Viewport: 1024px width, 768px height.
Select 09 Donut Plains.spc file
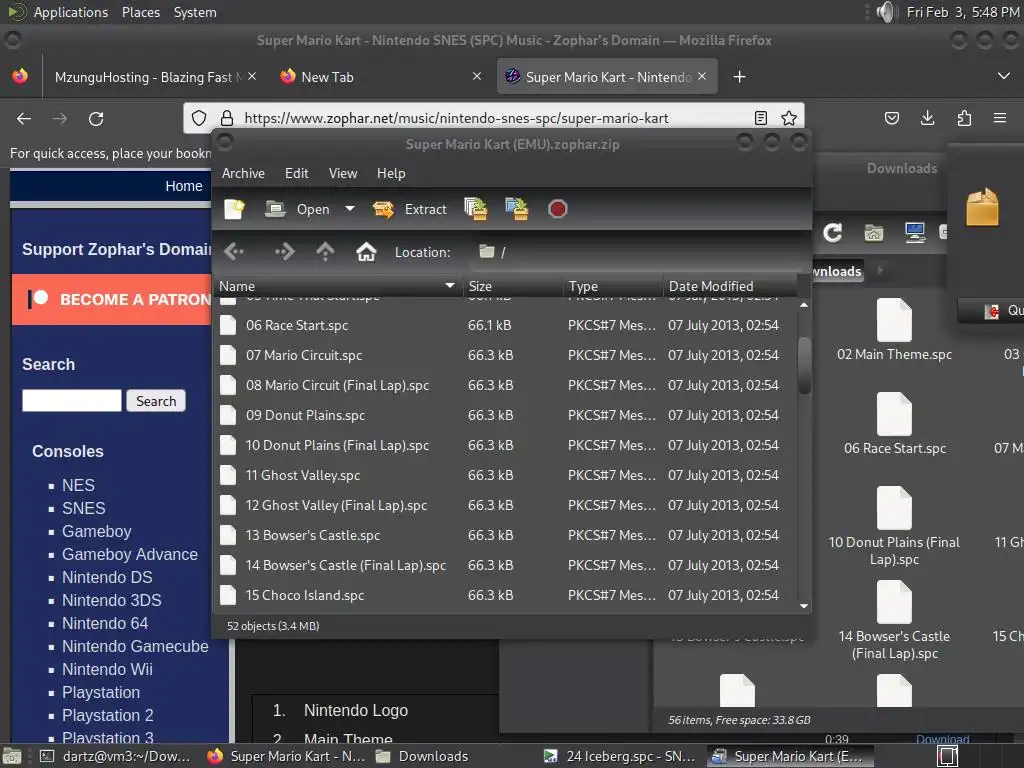pos(505,415)
